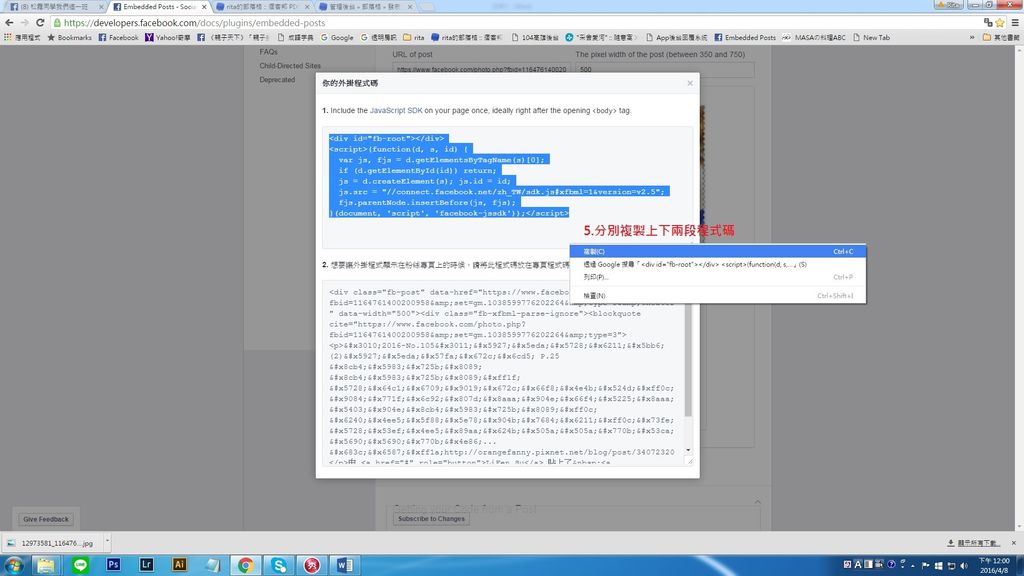
Task: Click the translate icon in the address bar
Action: [988, 23]
